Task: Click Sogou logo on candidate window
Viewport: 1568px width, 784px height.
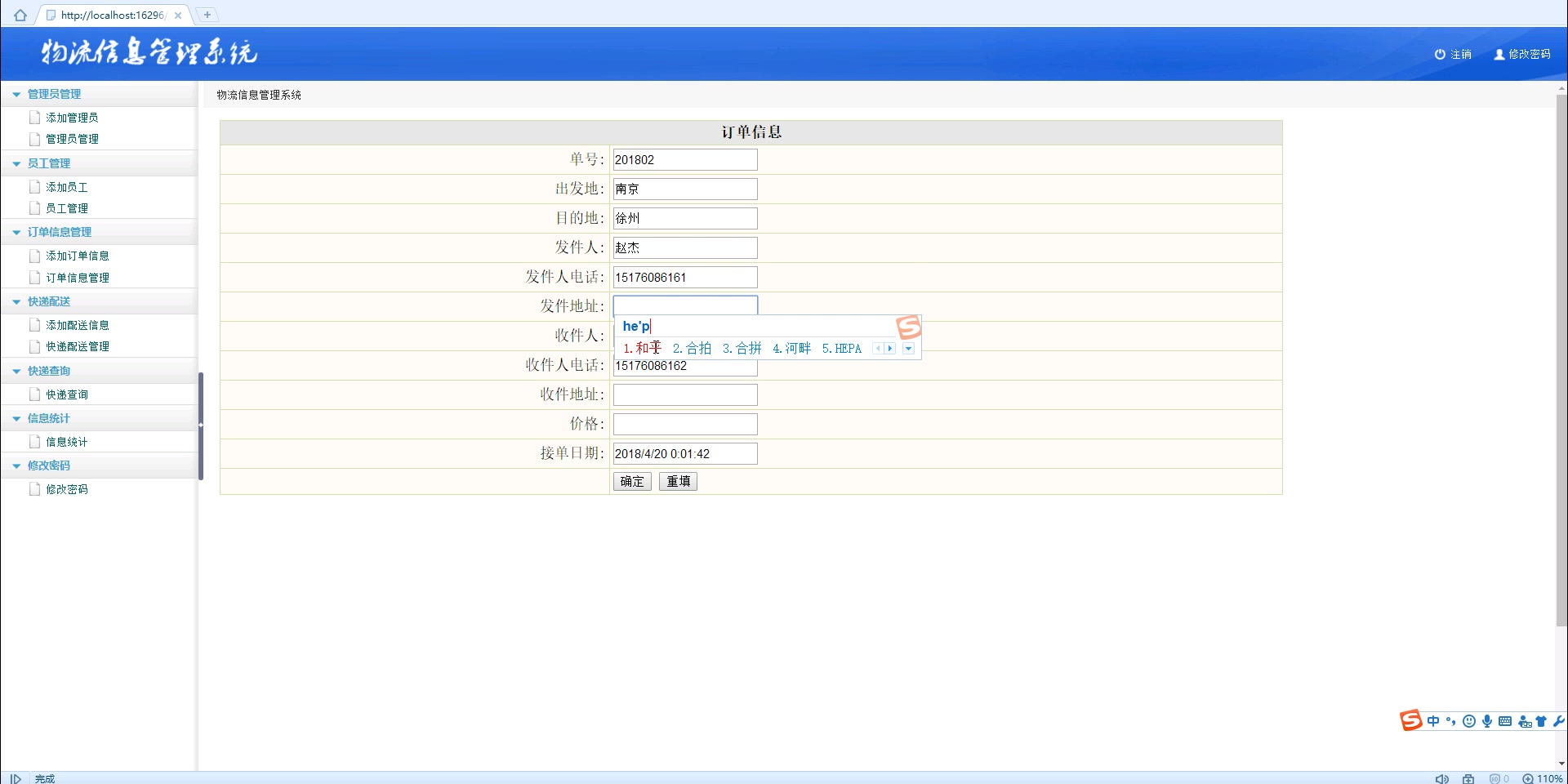Action: click(909, 327)
